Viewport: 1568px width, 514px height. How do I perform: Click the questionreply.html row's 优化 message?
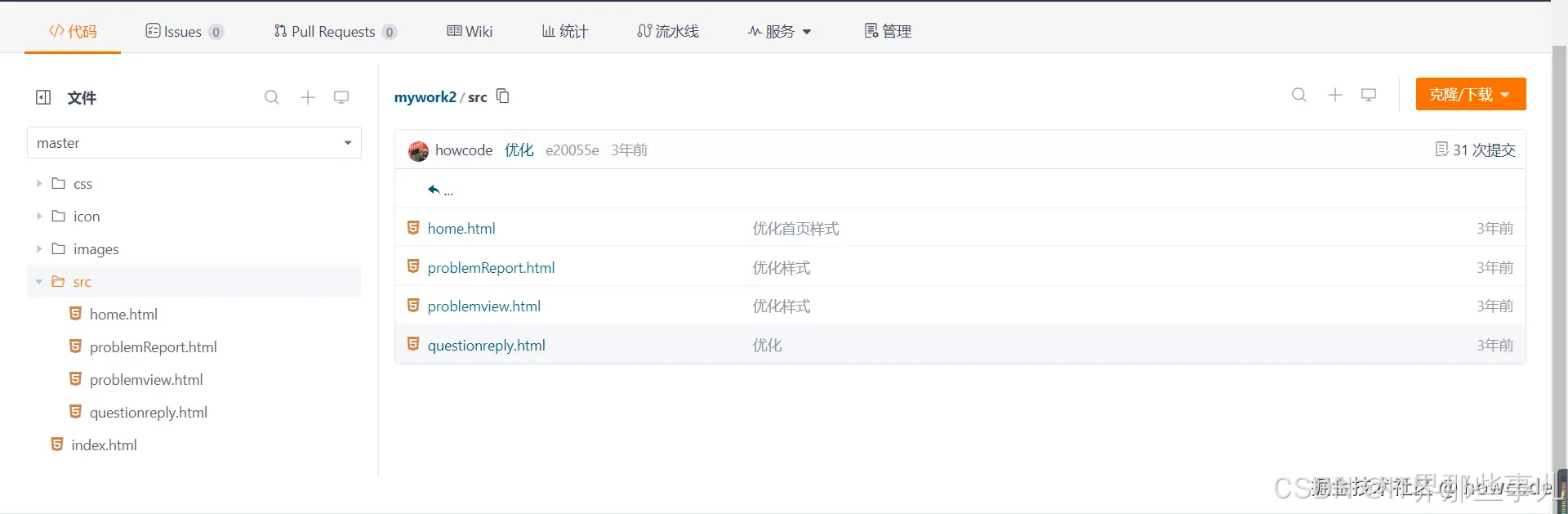pyautogui.click(x=767, y=346)
